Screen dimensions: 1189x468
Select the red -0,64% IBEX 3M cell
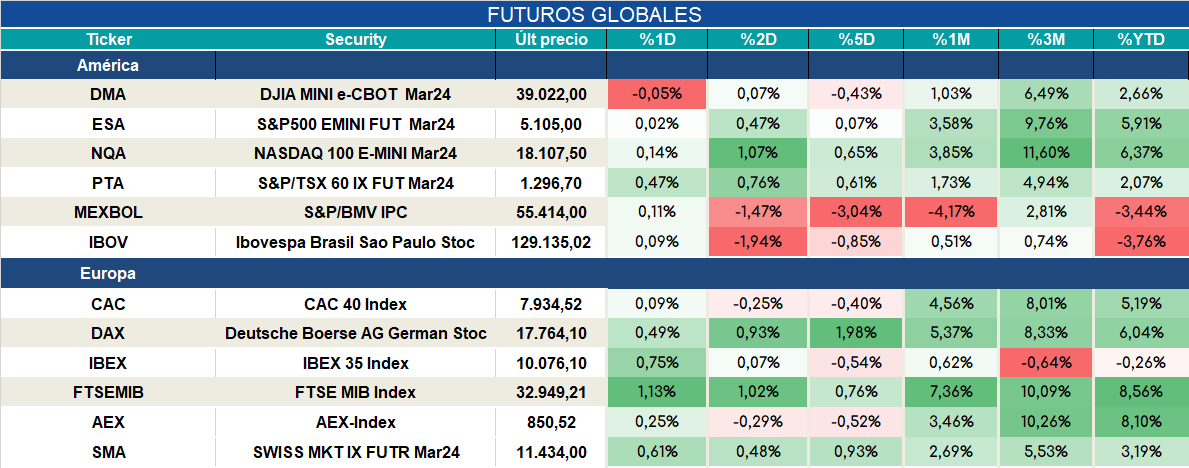point(1046,363)
